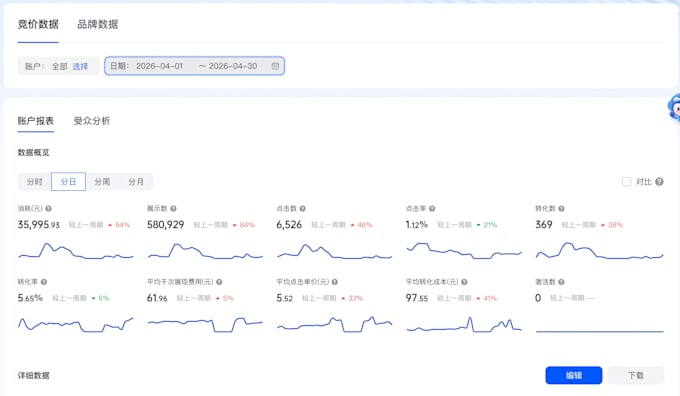Image resolution: width=680 pixels, height=396 pixels.
Task: Enable the 对比 checkbox
Action: pos(626,182)
